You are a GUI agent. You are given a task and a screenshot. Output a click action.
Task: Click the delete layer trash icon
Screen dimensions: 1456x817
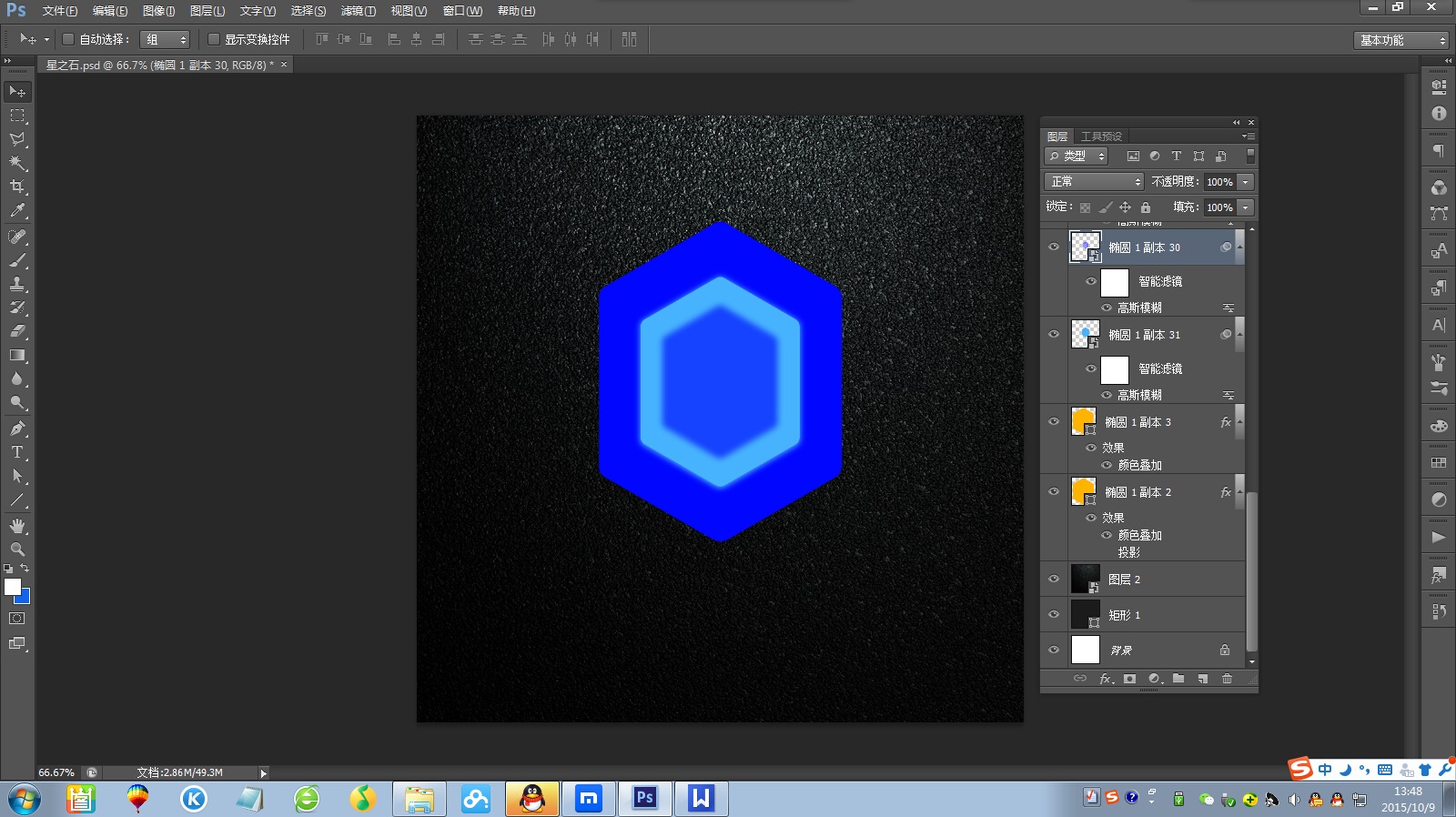click(x=1227, y=679)
